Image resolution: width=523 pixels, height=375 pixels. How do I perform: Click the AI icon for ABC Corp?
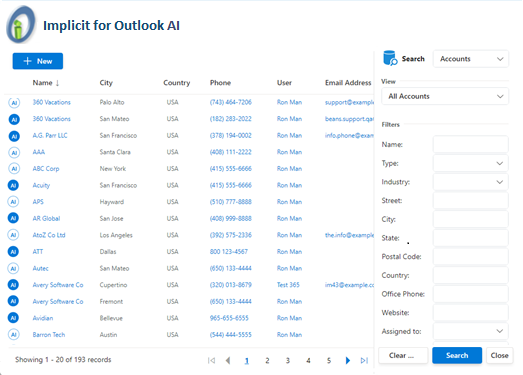[x=14, y=169]
